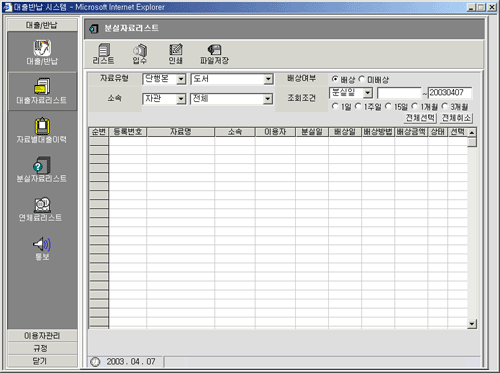Select the 3개월 period radio button
The image size is (500, 373).
(x=444, y=106)
